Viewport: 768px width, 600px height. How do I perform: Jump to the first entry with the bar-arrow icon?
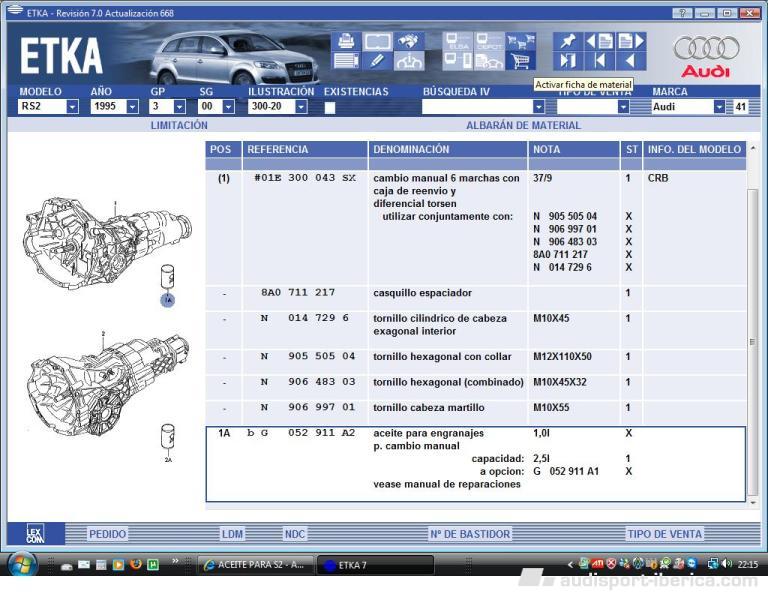pyautogui.click(x=600, y=61)
